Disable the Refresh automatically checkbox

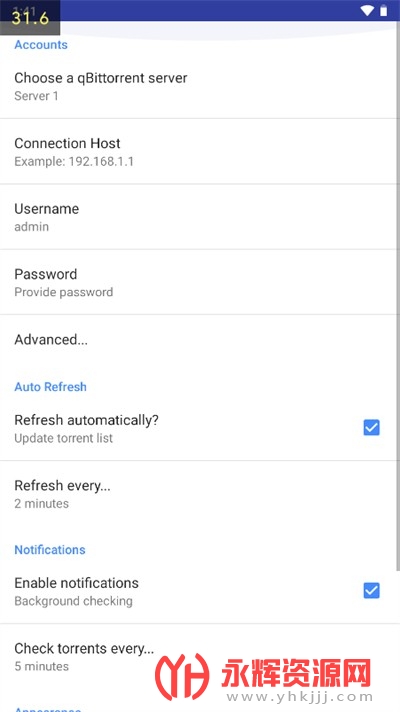coord(371,427)
